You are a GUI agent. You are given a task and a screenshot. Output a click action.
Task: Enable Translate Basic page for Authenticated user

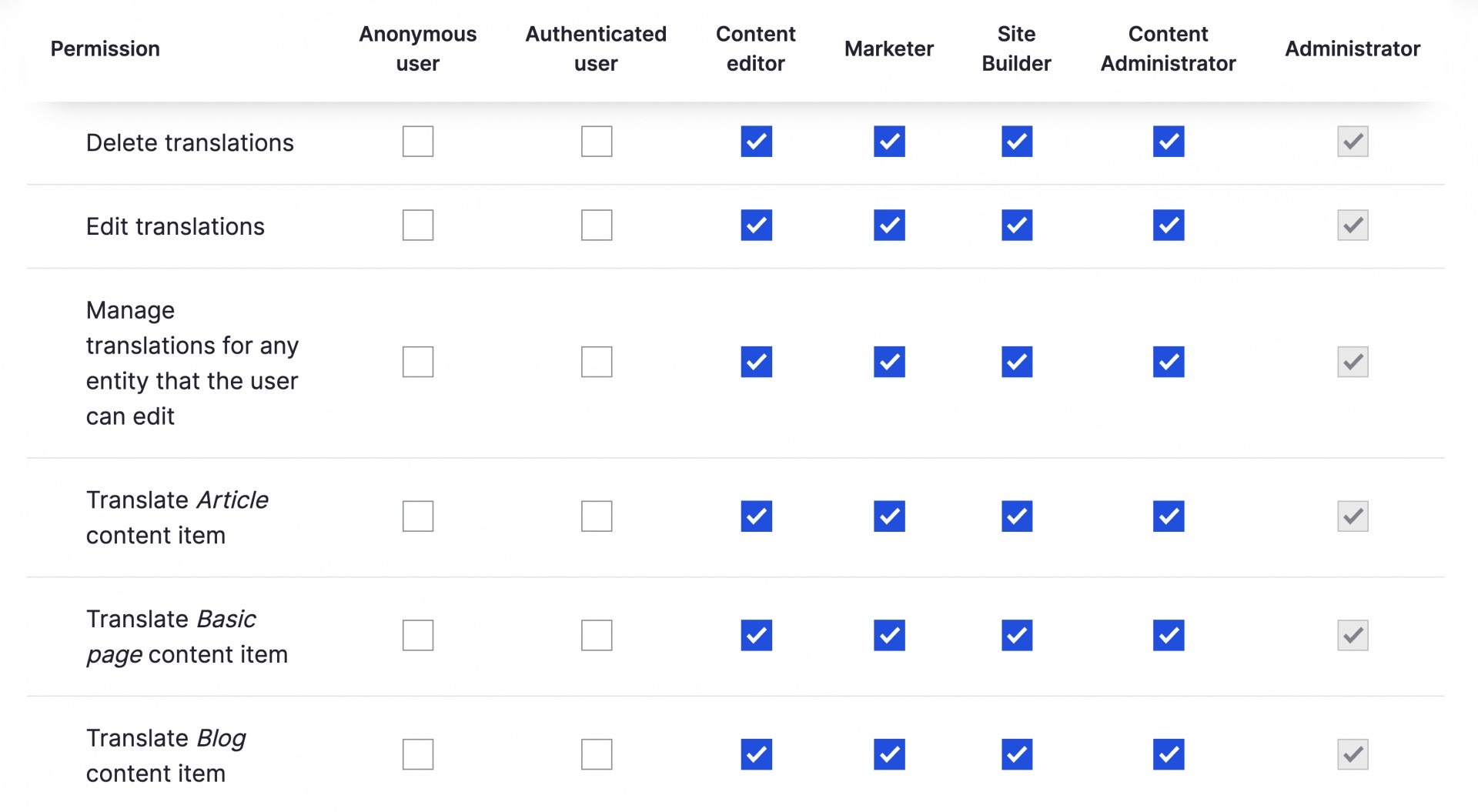point(597,636)
